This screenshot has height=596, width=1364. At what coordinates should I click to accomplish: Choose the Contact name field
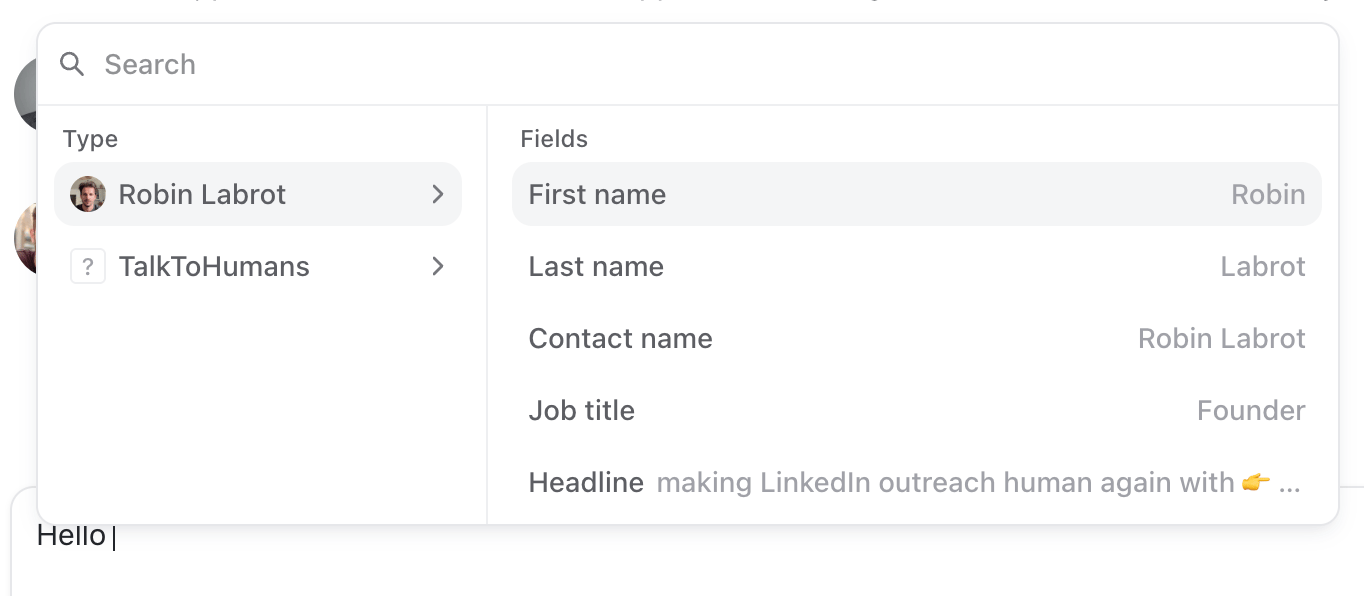[917, 338]
